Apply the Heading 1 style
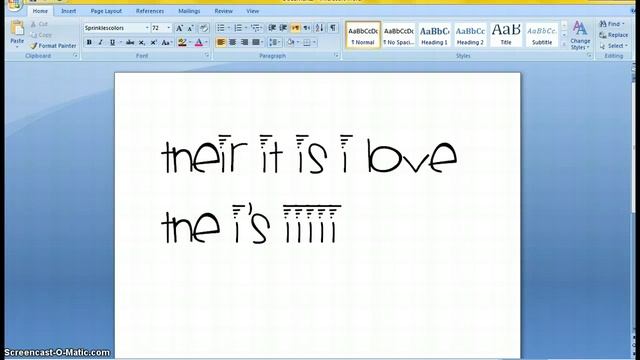Viewport: 640px width, 360px height. pos(434,35)
